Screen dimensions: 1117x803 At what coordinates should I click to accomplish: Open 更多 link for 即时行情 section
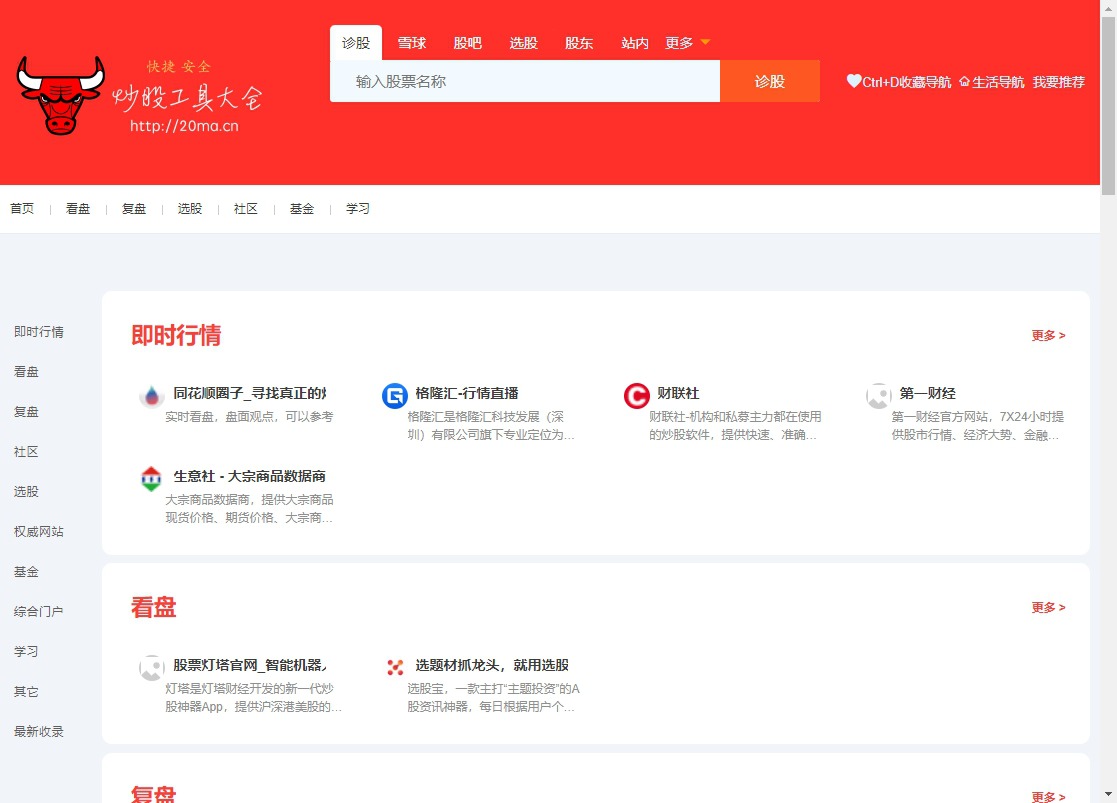1046,336
